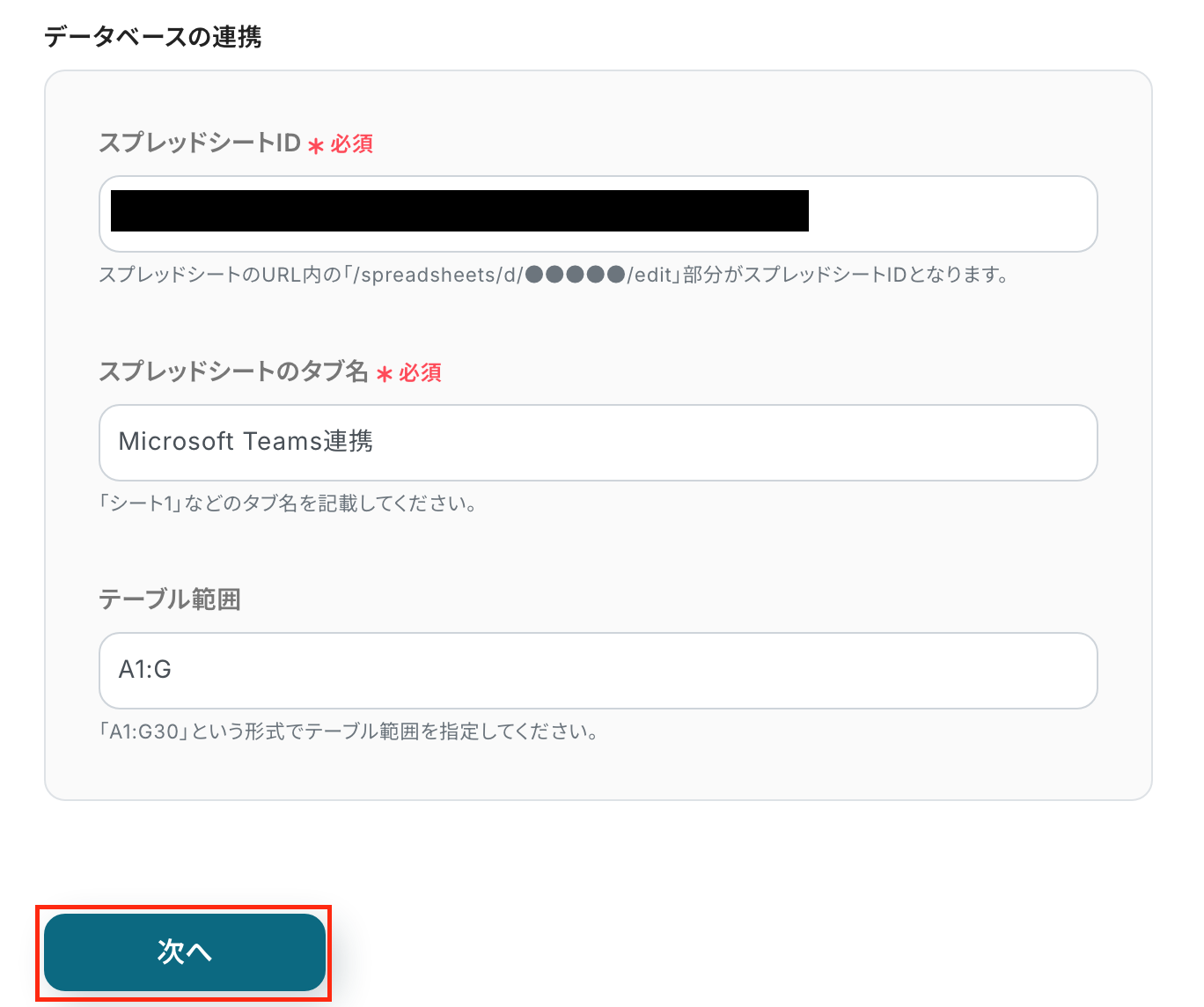Click the gray placeholder dots in URL hint
1204x1007 pixels.
tap(575, 275)
